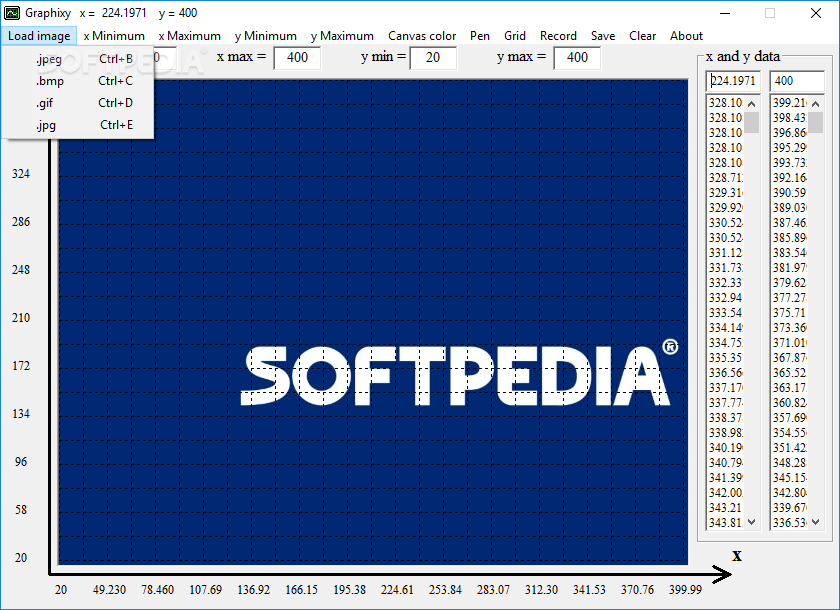Select y list entry 375.71

pos(790,313)
